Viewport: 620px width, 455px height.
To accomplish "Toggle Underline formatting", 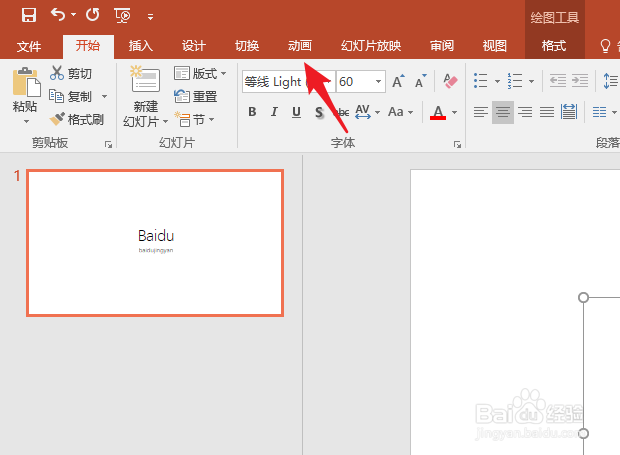I will (296, 112).
